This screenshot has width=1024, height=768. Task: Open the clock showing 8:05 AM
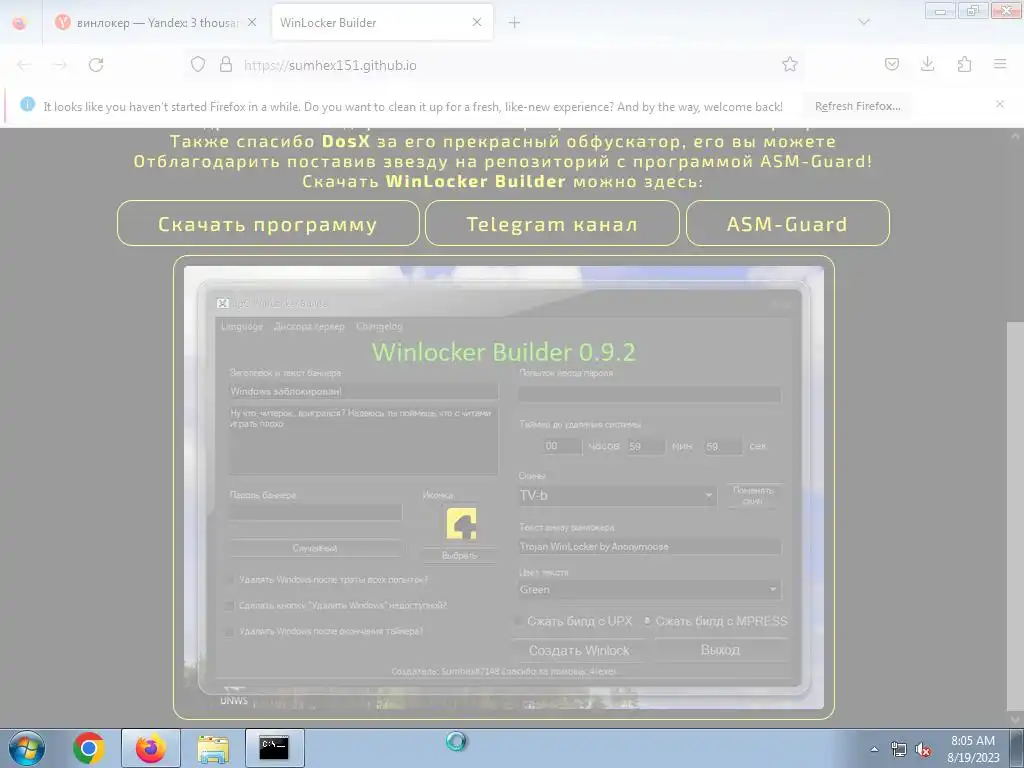[973, 749]
